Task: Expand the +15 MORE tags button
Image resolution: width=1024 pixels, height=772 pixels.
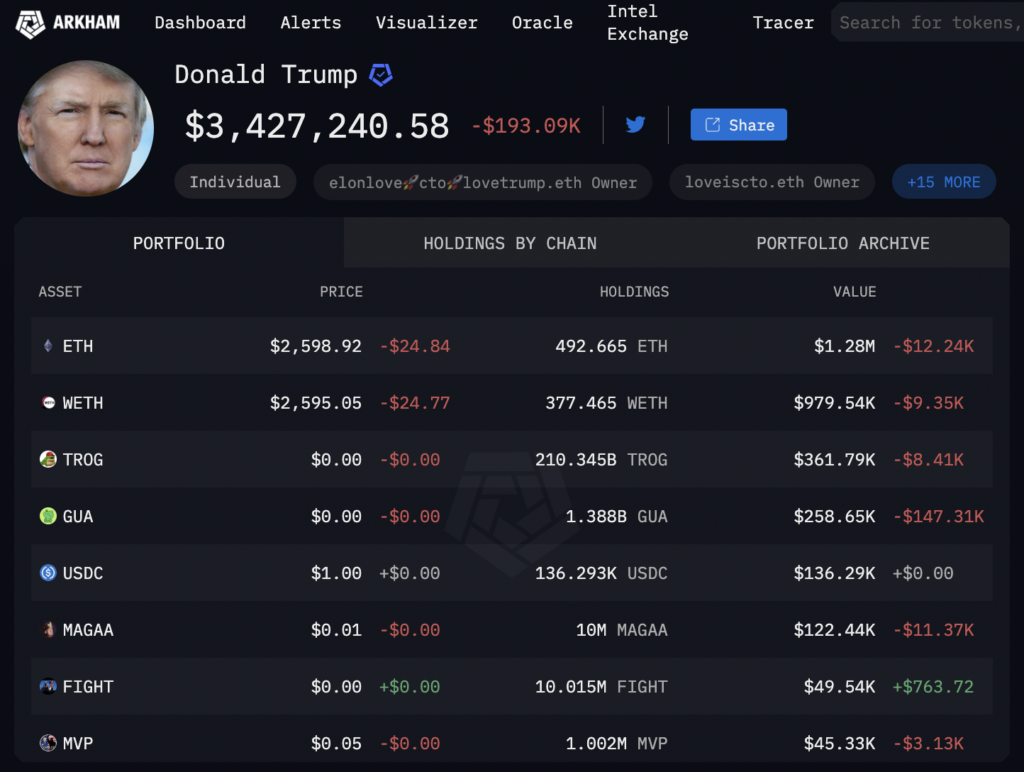Action: pos(944,182)
